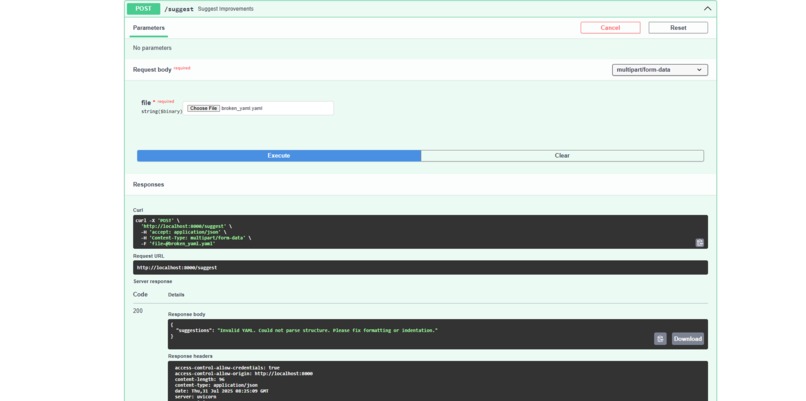Open the multipart/form-data content type dropdown
The image size is (806, 401).
[660, 70]
